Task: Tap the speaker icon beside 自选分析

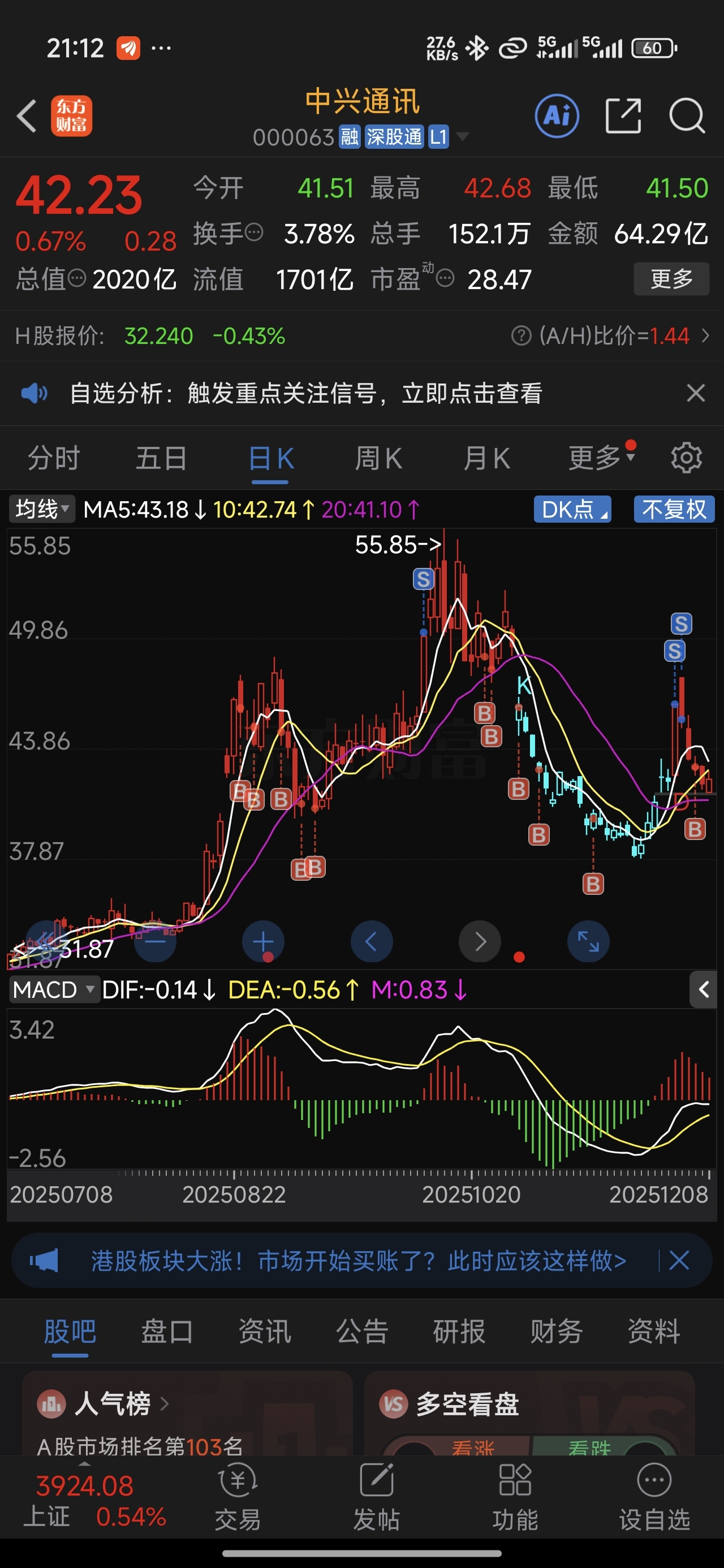Action: (x=34, y=393)
